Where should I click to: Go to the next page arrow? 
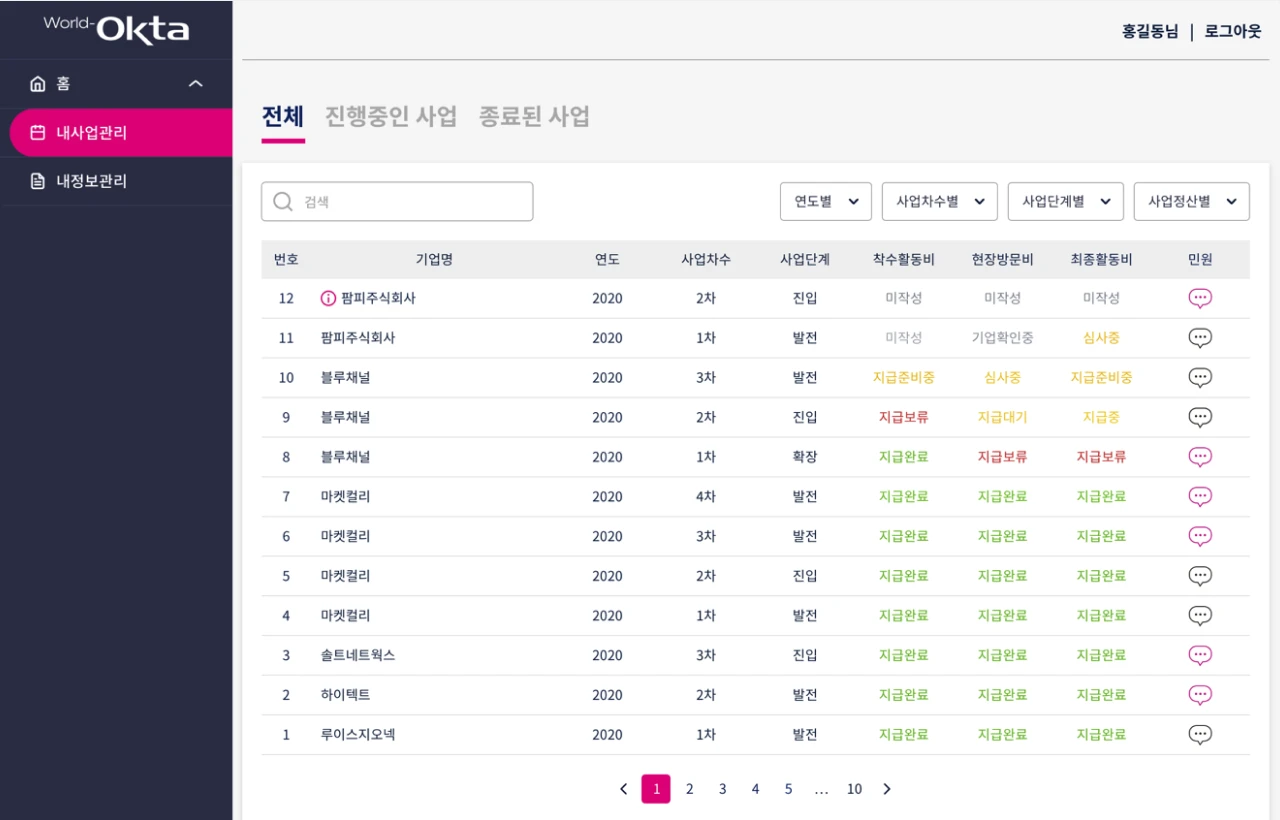(886, 789)
